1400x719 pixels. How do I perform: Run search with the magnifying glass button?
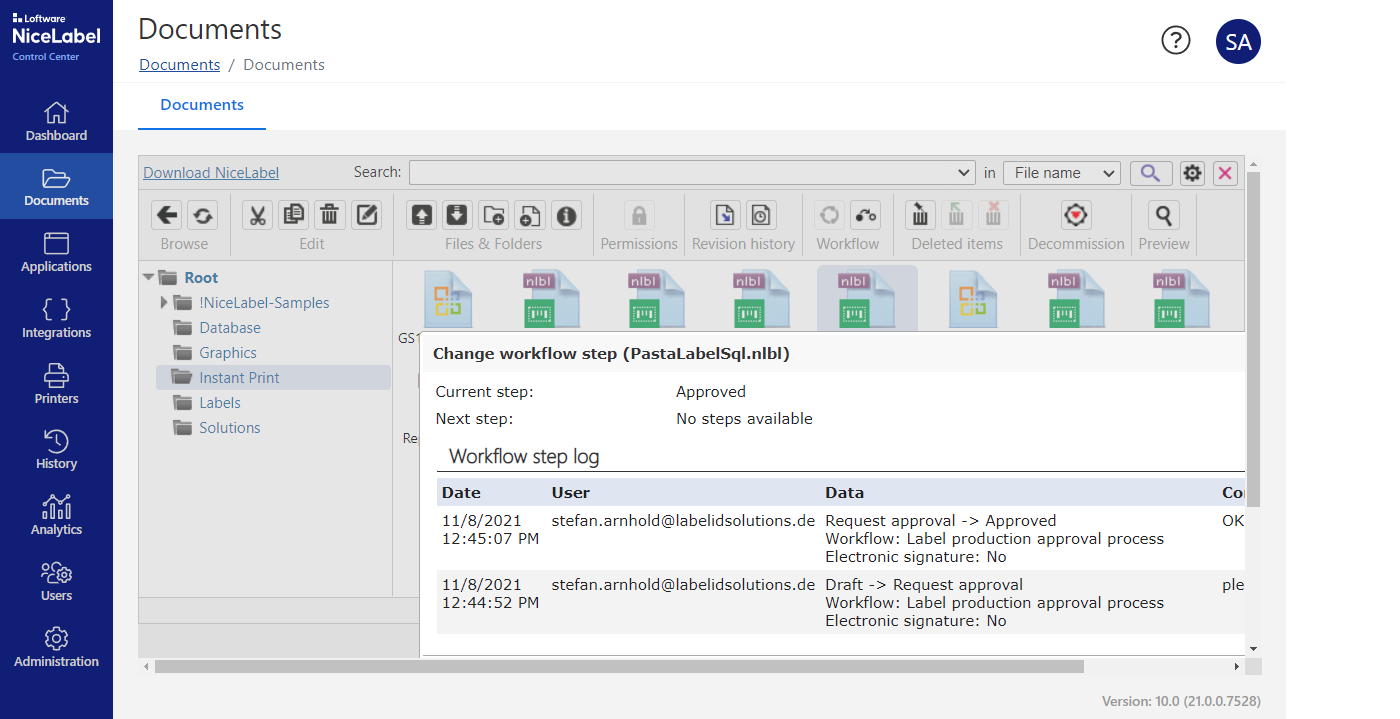click(x=1151, y=173)
